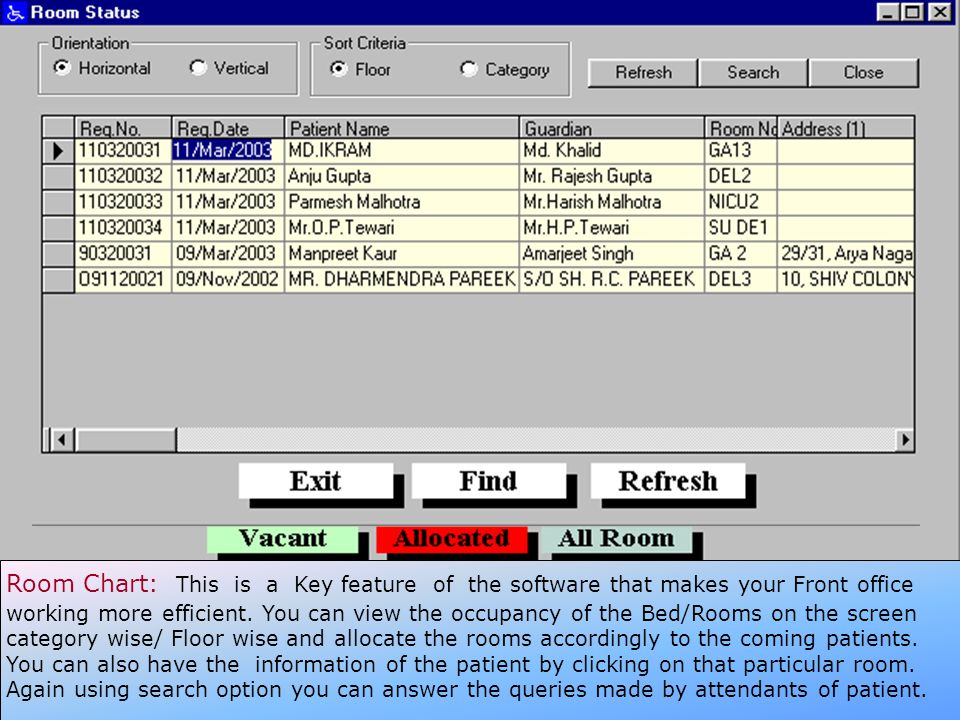
Task: Click the Patient Name column header
Action: tap(402, 128)
